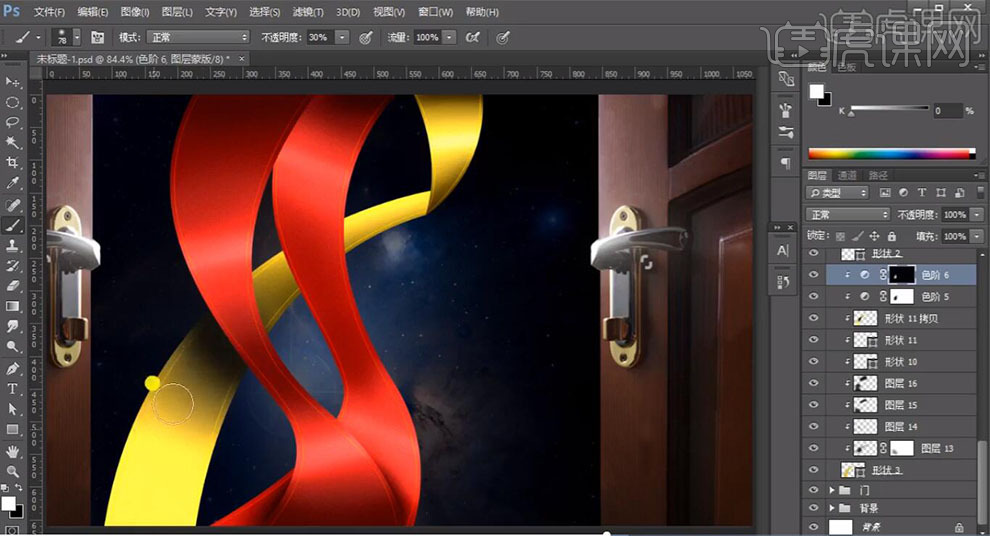
Task: Select the Eyedropper tool
Action: pos(12,184)
